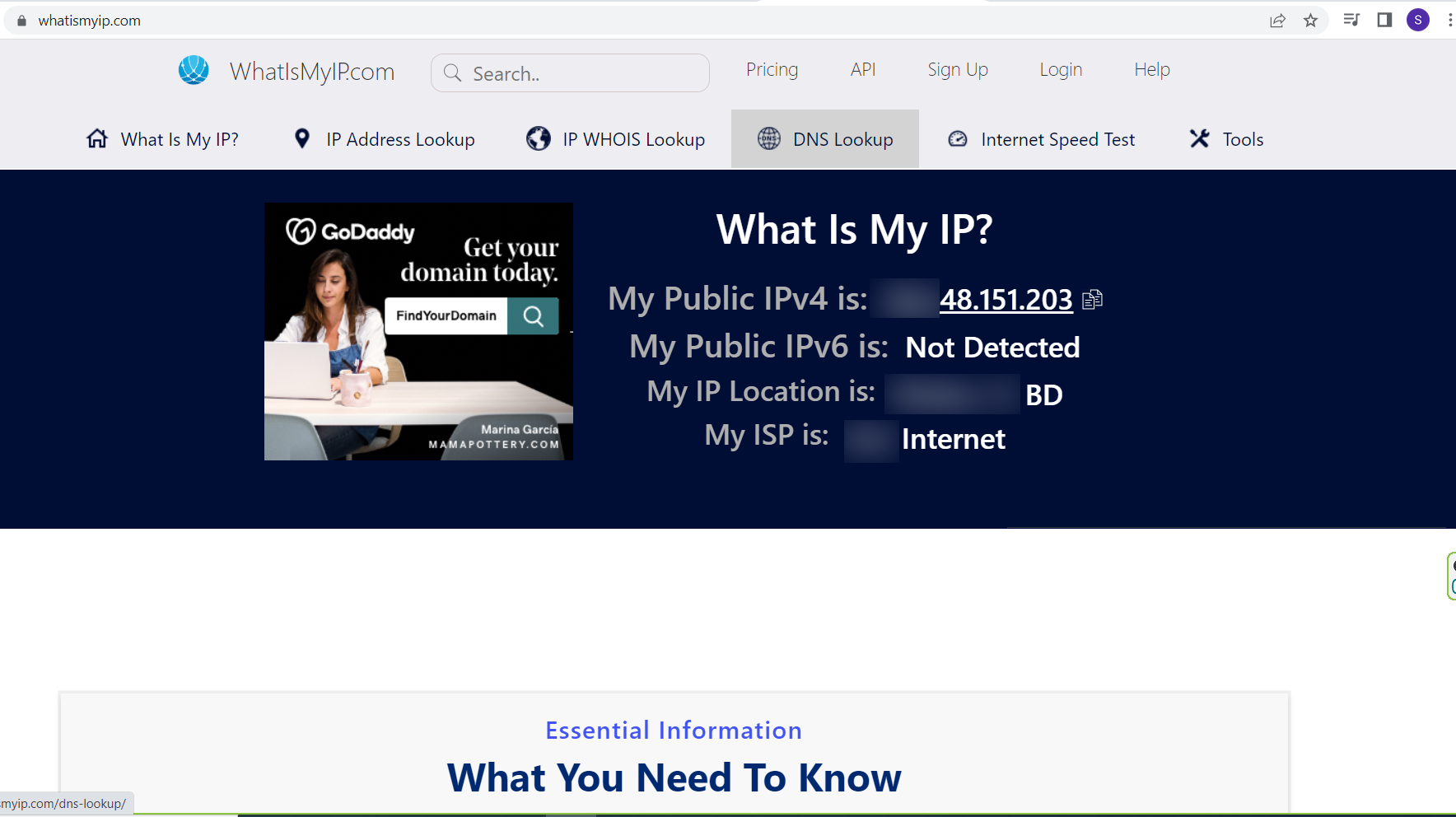
Task: Click in the Search input field
Action: click(570, 73)
